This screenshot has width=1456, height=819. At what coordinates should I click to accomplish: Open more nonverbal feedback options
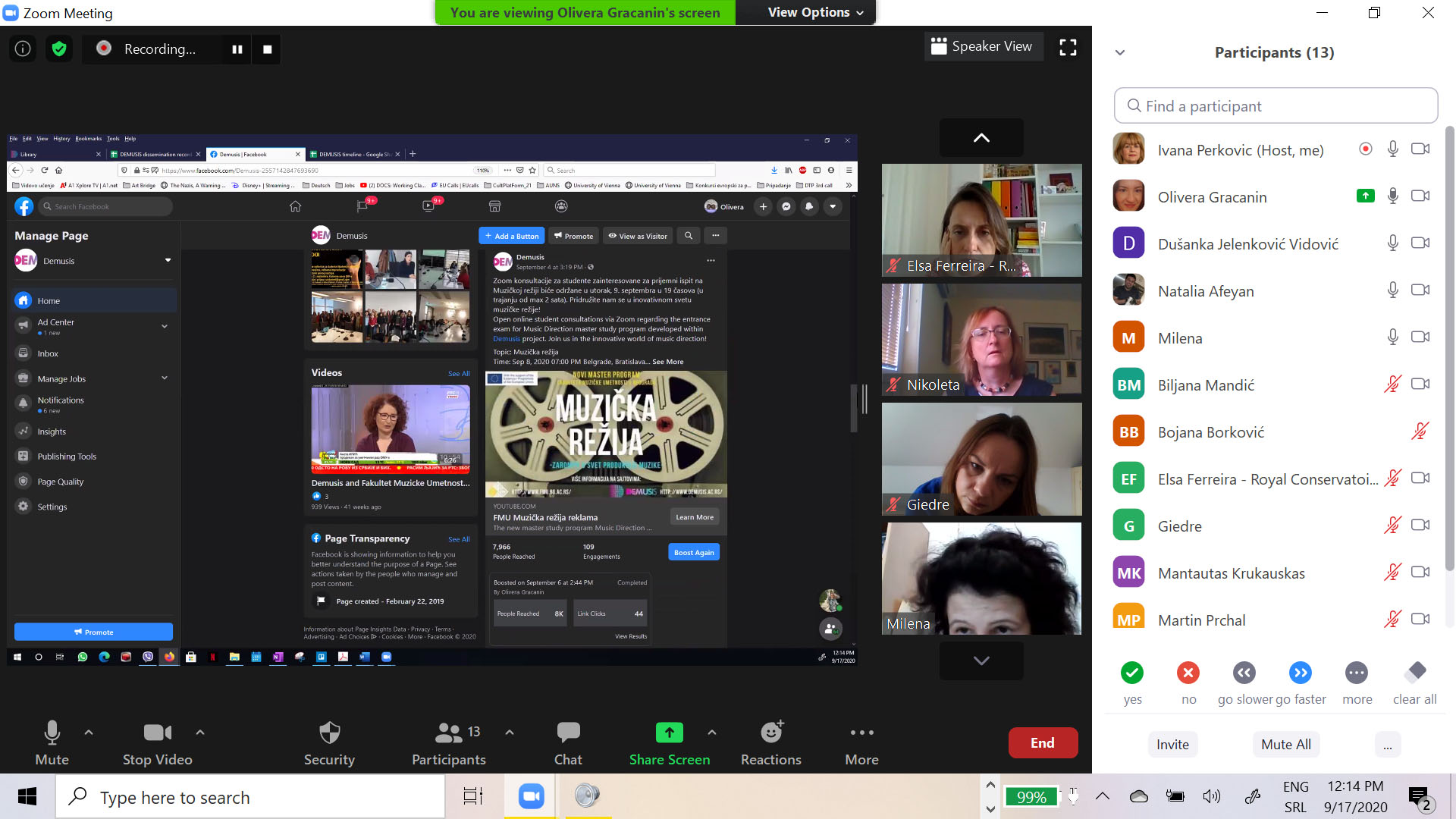(1357, 673)
